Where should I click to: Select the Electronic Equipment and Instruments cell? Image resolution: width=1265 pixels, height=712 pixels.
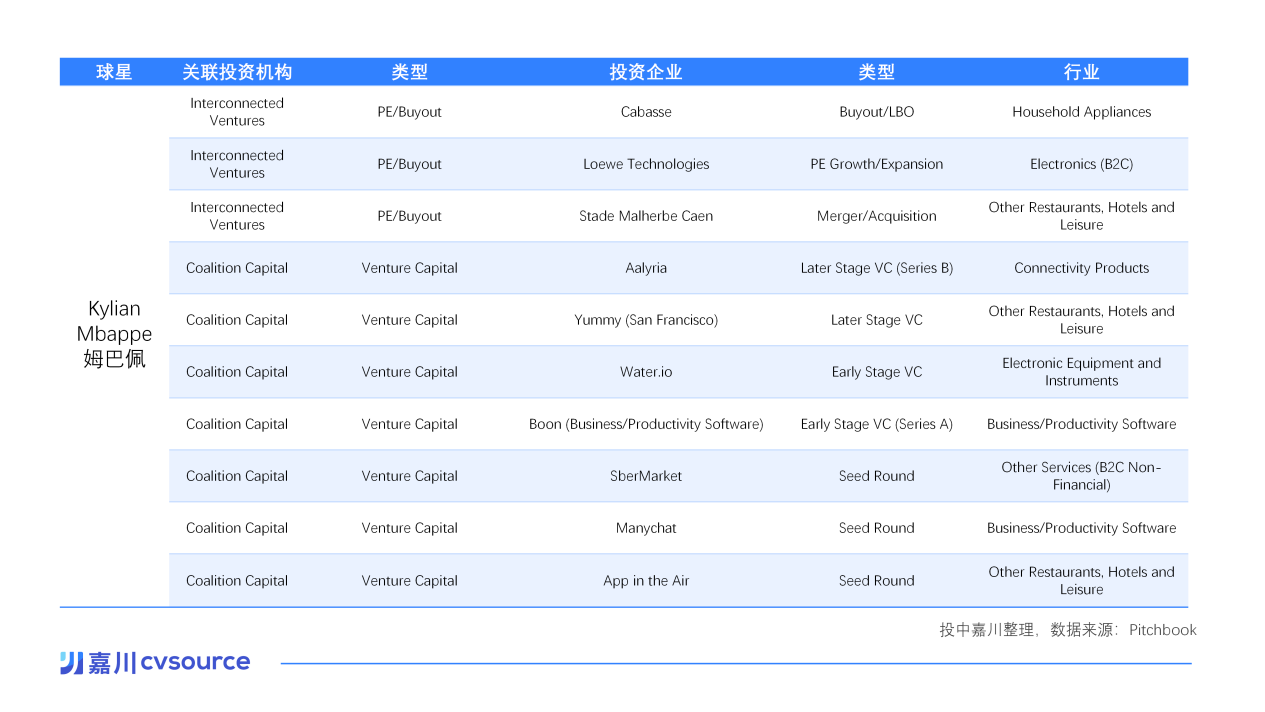(1082, 372)
